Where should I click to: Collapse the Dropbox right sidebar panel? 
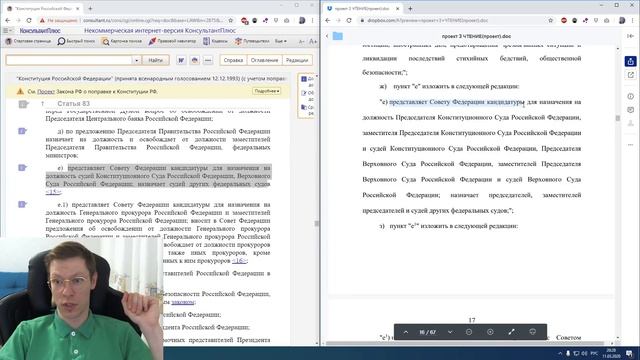[631, 36]
